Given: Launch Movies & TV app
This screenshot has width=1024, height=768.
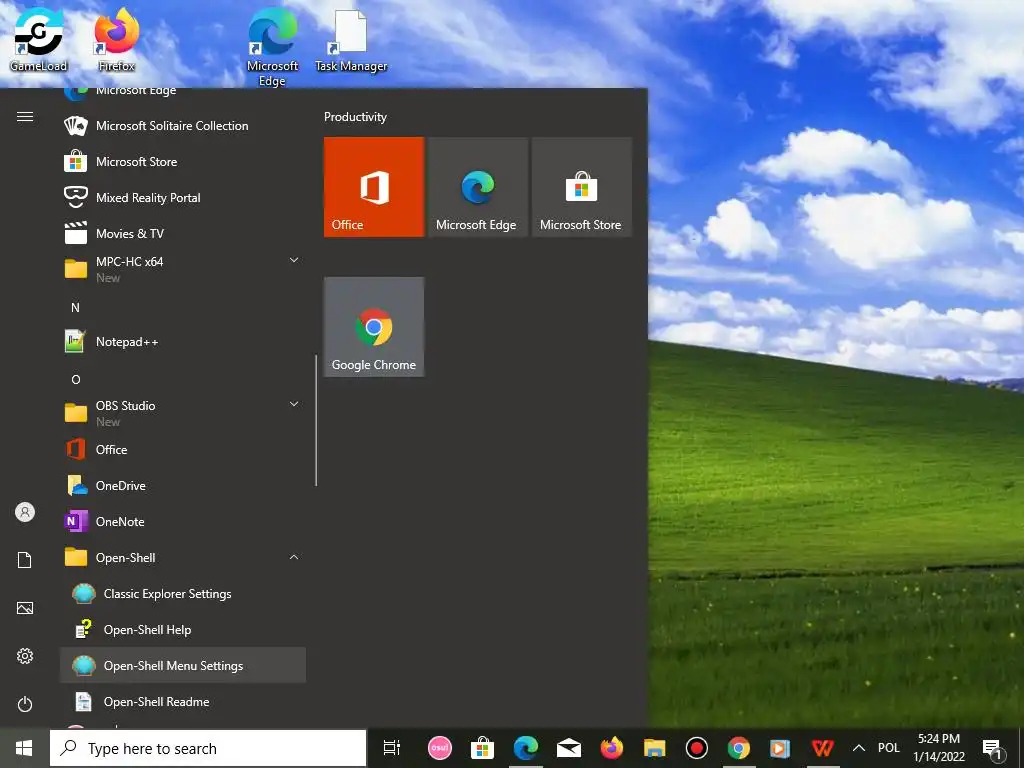Looking at the screenshot, I should [x=183, y=233].
